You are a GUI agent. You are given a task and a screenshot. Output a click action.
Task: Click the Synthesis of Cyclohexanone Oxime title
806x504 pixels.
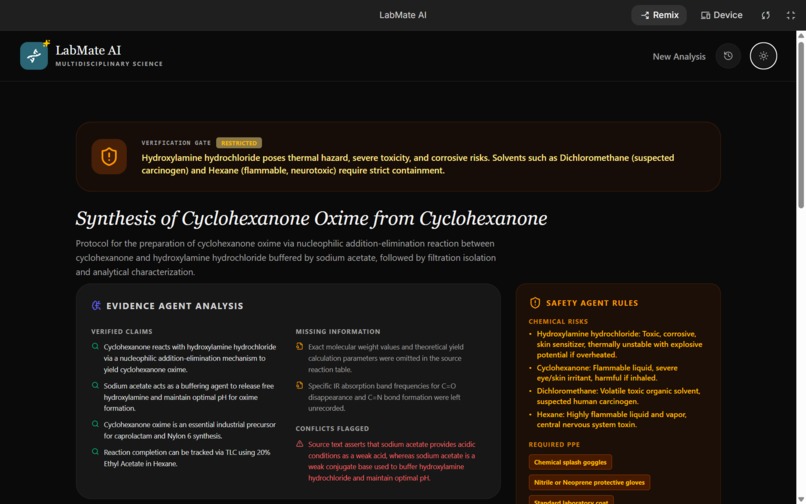[312, 218]
